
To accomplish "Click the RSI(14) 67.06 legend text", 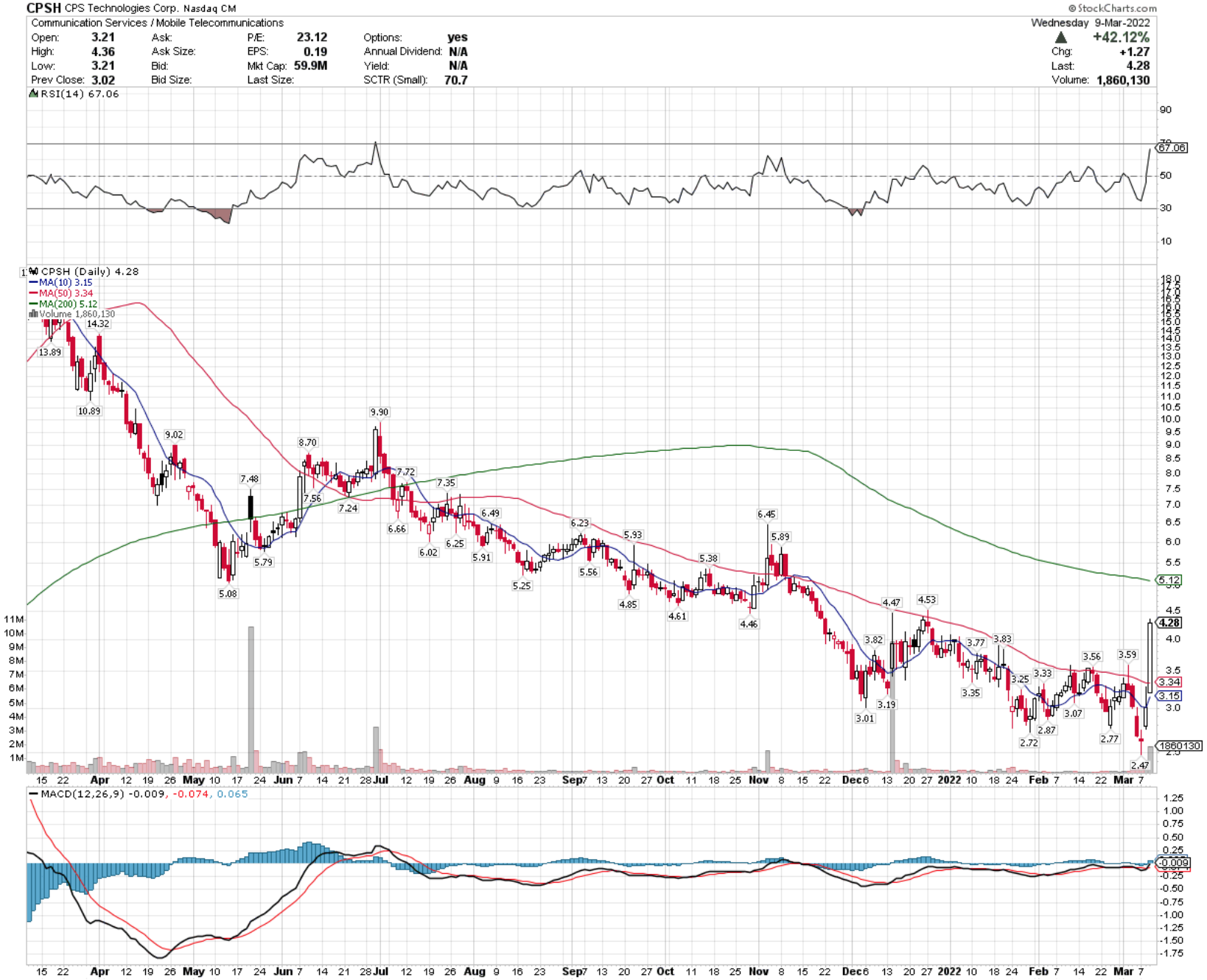I will (80, 94).
